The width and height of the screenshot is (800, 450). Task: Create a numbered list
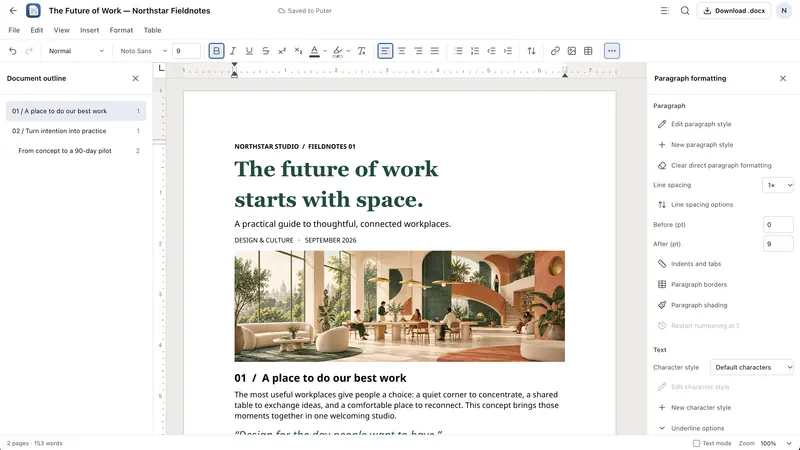474,51
